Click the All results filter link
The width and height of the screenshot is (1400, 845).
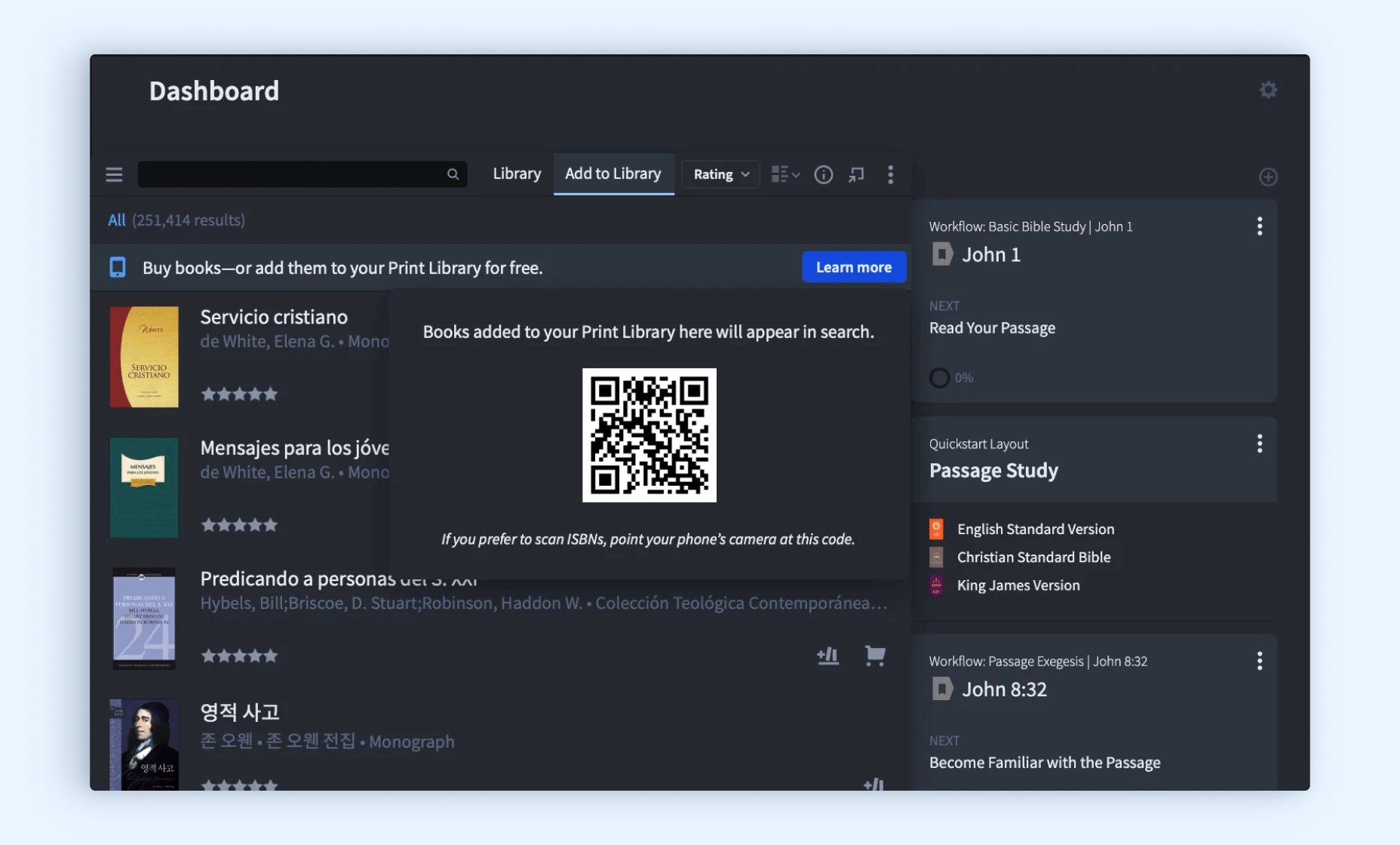coord(116,220)
